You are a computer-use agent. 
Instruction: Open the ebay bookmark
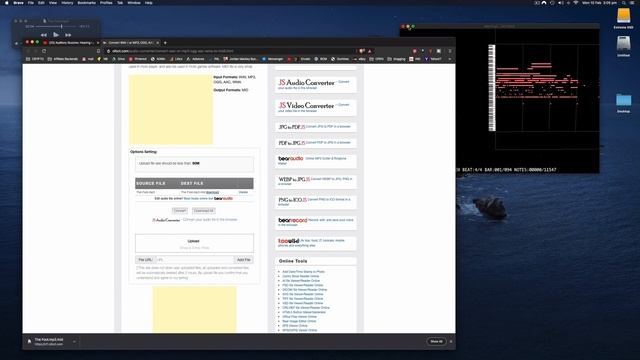pyautogui.click(x=360, y=59)
